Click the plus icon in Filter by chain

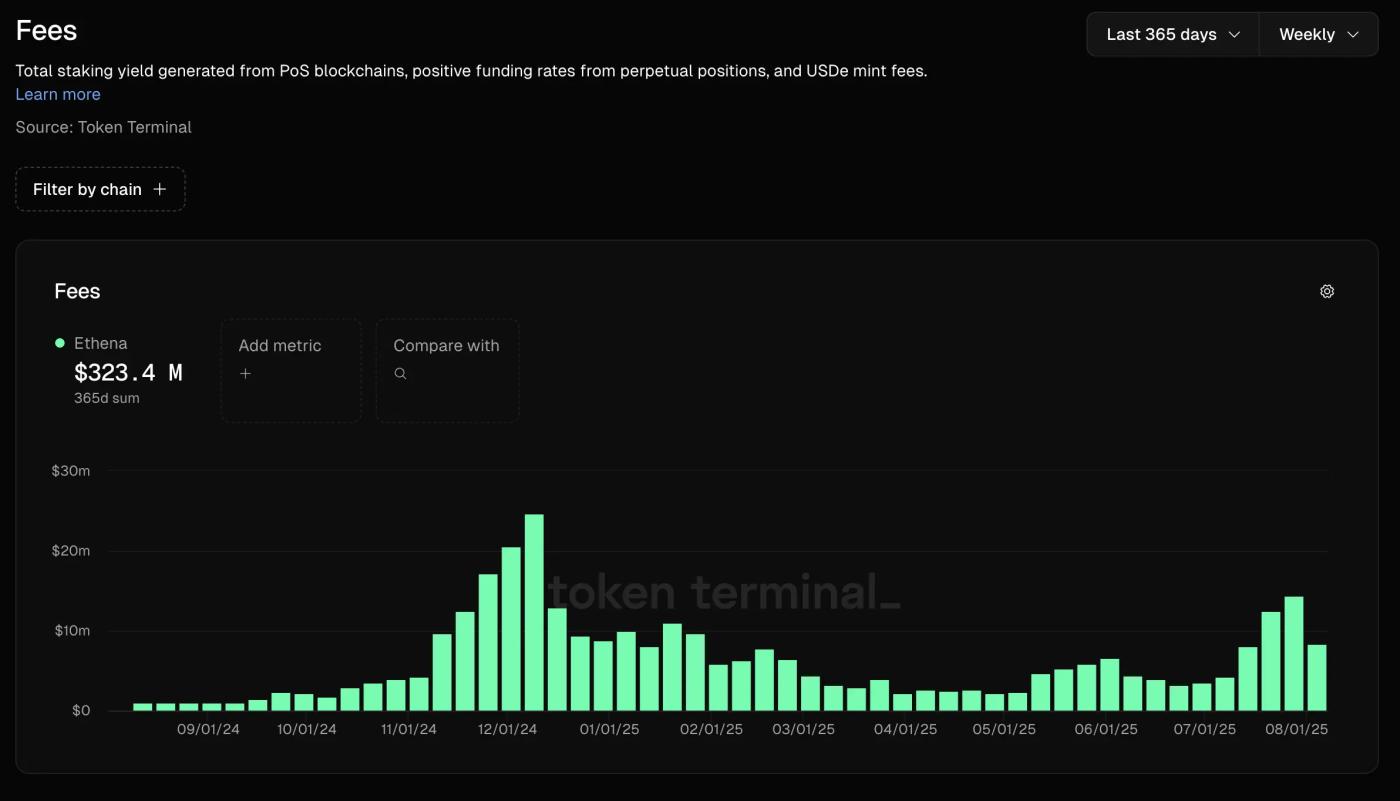(159, 189)
